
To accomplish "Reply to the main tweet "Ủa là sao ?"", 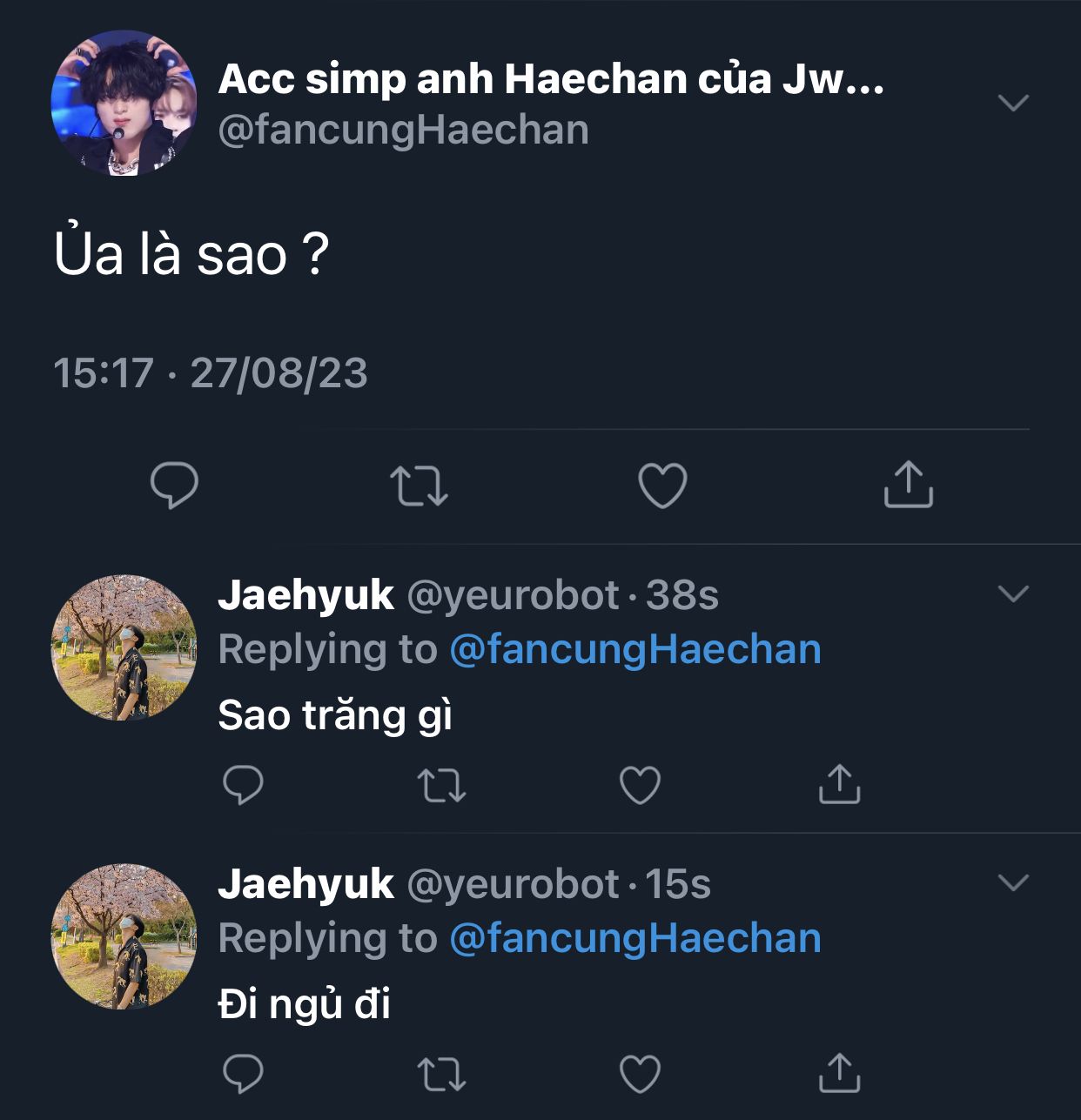I will pos(174,485).
